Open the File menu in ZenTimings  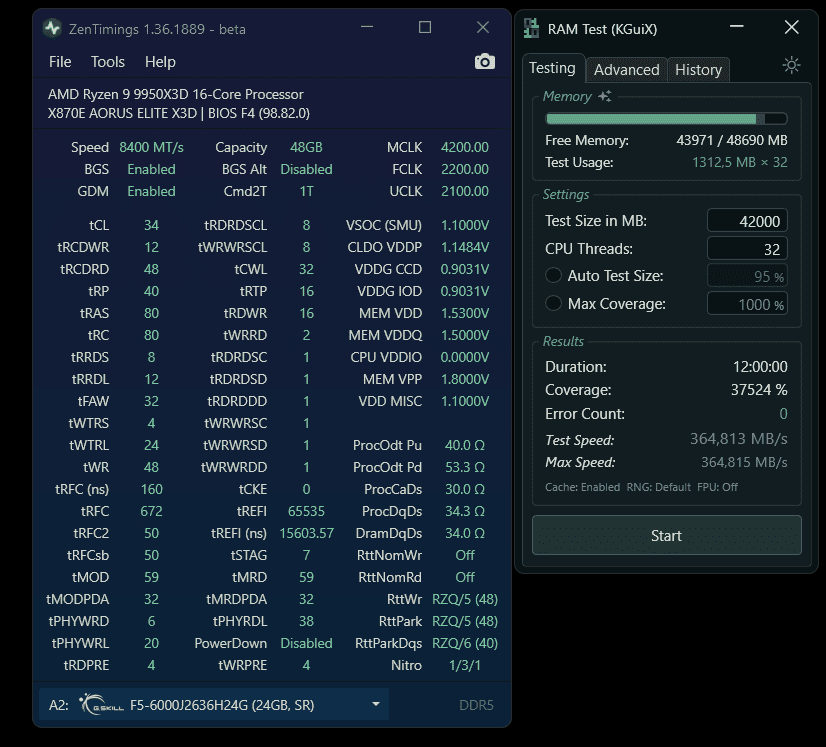coord(60,62)
